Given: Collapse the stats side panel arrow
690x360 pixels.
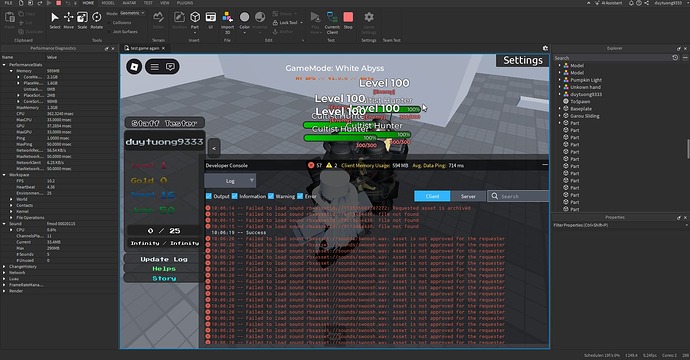Looking at the screenshot, I should (214, 148).
